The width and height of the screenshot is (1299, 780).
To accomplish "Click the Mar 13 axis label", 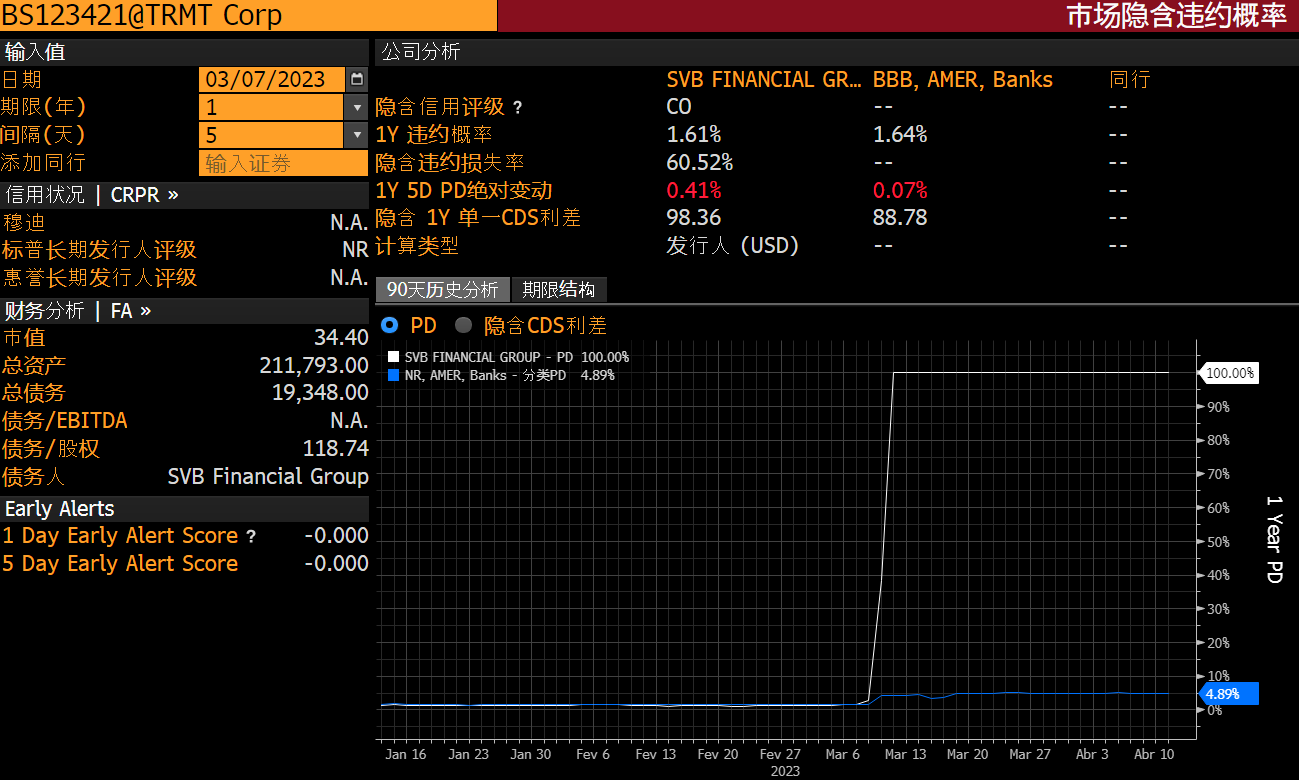I will coord(904,754).
